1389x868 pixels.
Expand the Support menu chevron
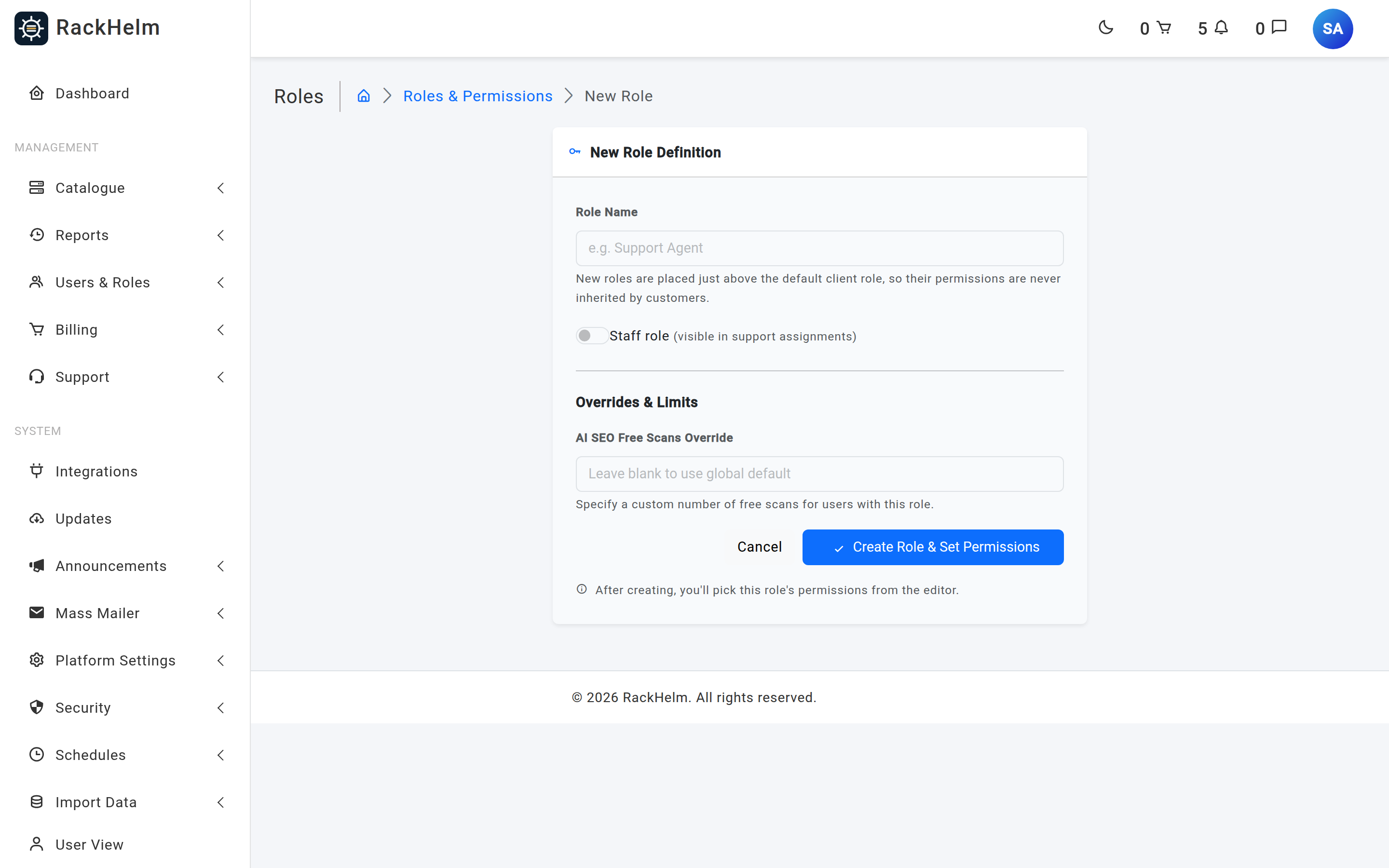(220, 377)
